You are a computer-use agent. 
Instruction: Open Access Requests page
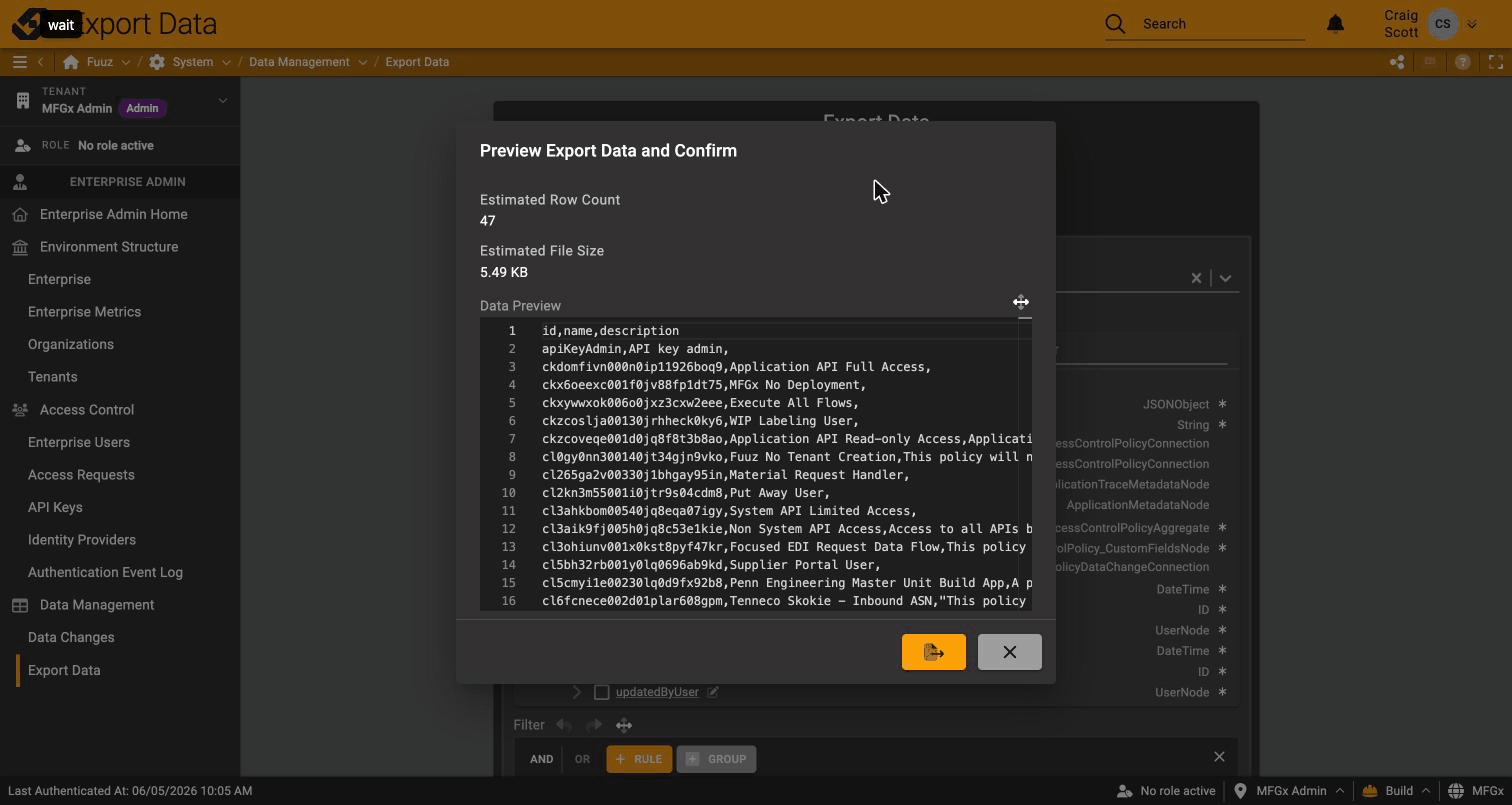81,475
